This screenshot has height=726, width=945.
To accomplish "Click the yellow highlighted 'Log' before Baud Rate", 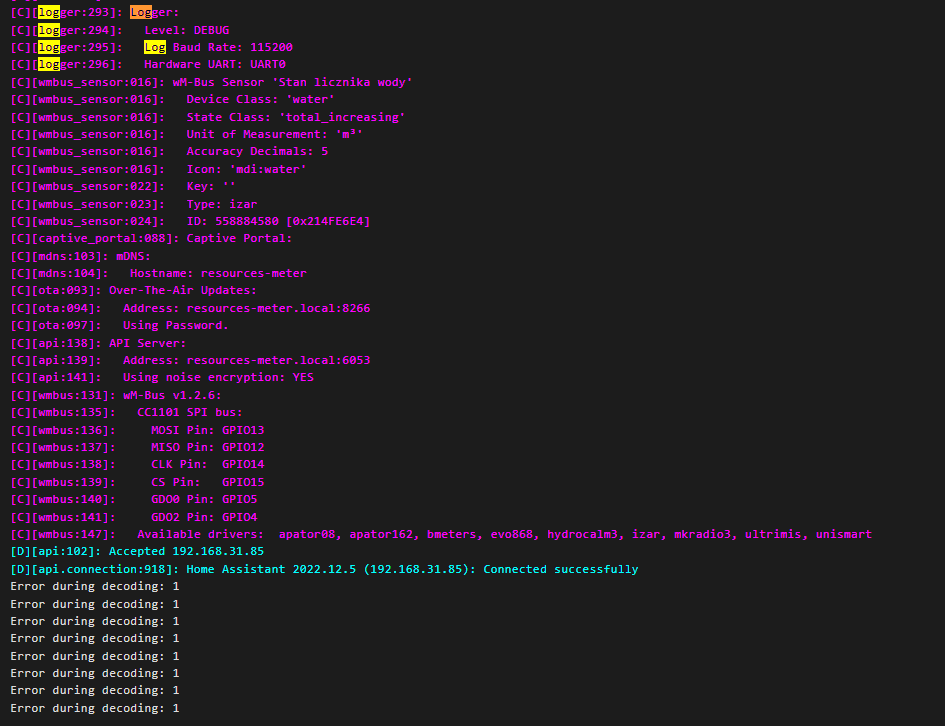I will [x=155, y=47].
